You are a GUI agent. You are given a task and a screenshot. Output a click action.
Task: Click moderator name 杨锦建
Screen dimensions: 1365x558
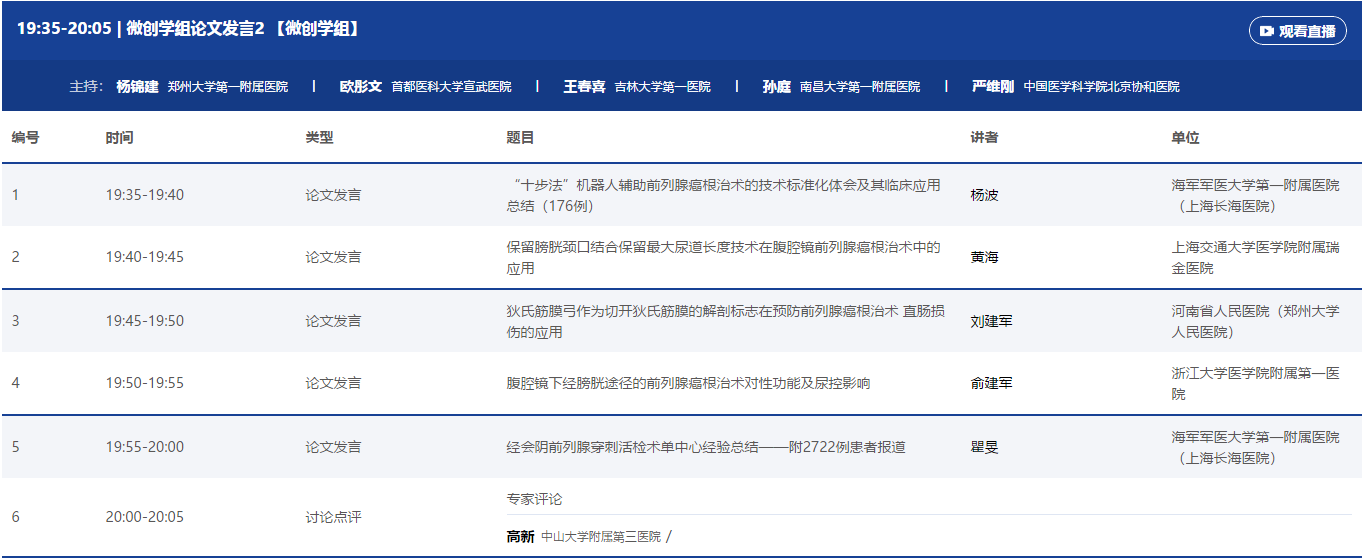pos(137,87)
